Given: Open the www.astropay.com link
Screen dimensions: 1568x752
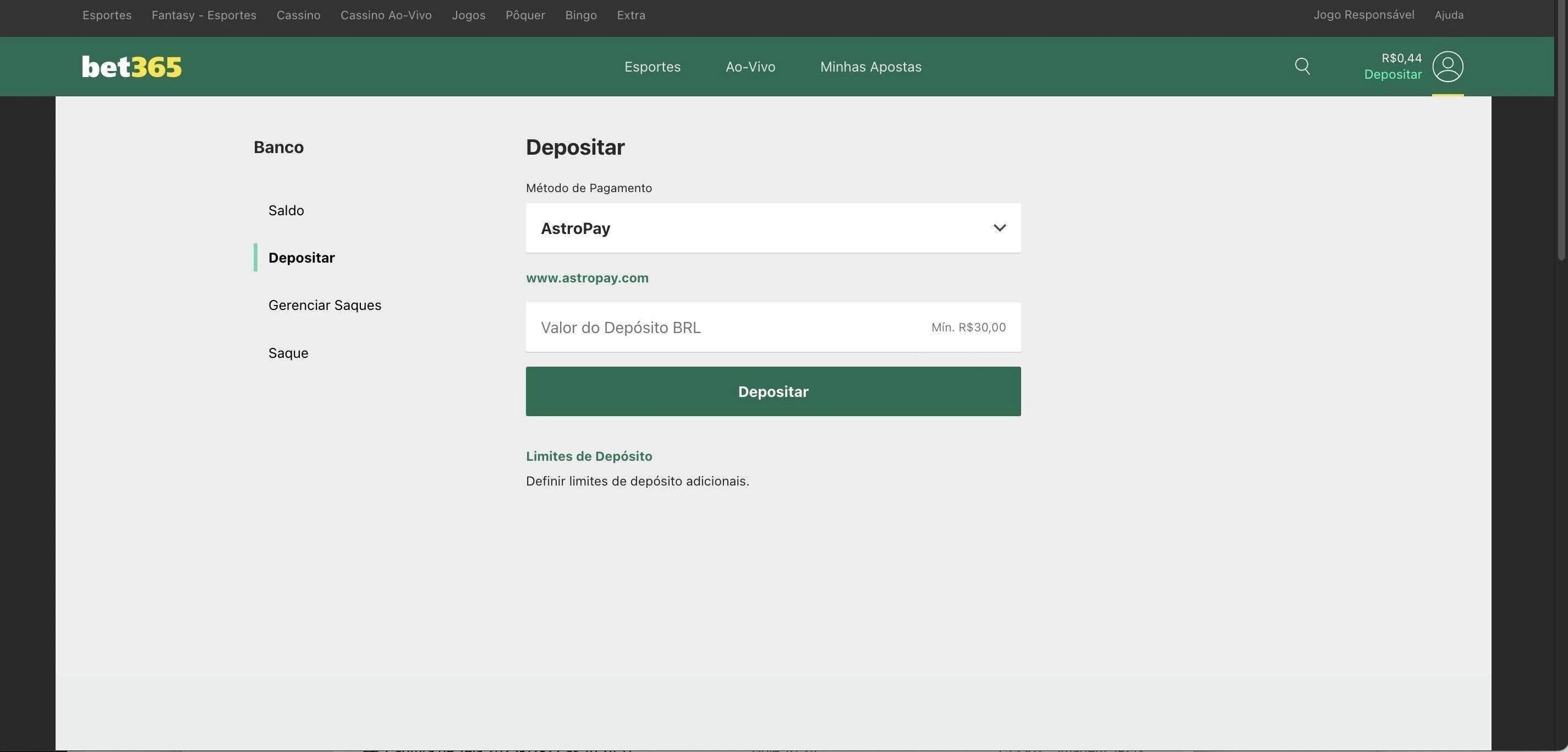Looking at the screenshot, I should coord(588,277).
